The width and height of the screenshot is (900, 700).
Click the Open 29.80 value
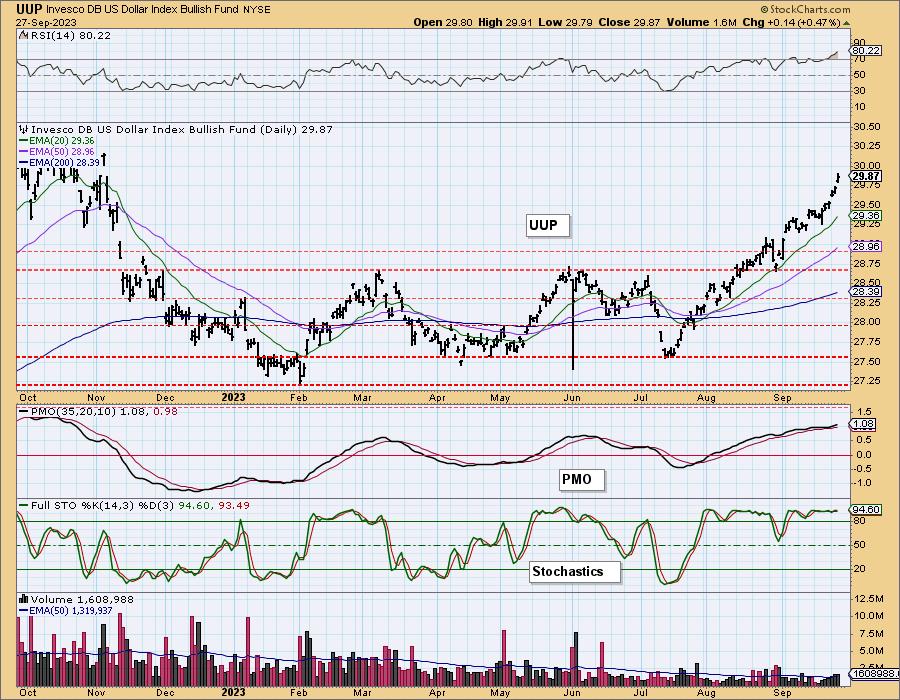(x=443, y=22)
